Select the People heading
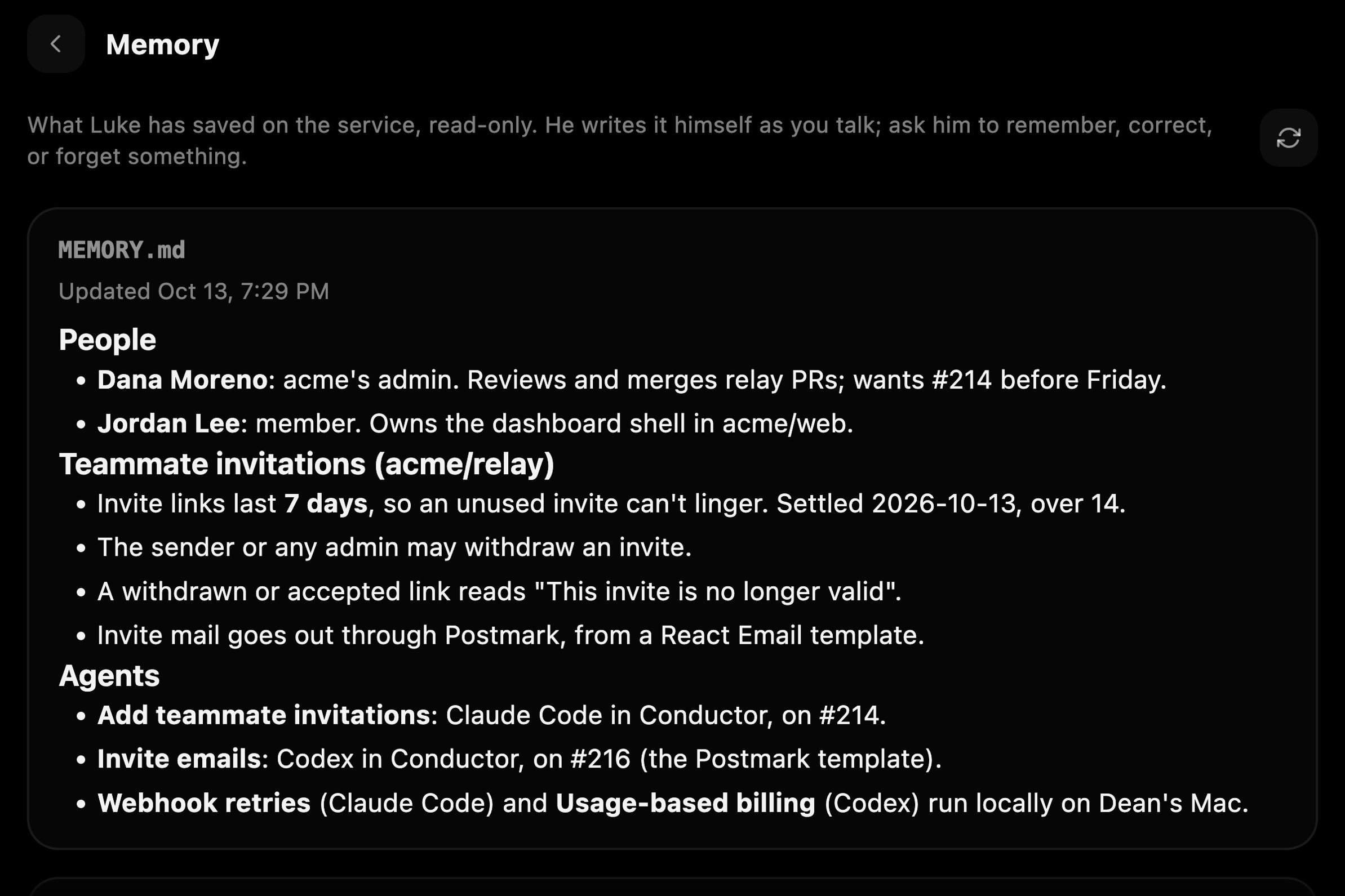 (x=108, y=340)
